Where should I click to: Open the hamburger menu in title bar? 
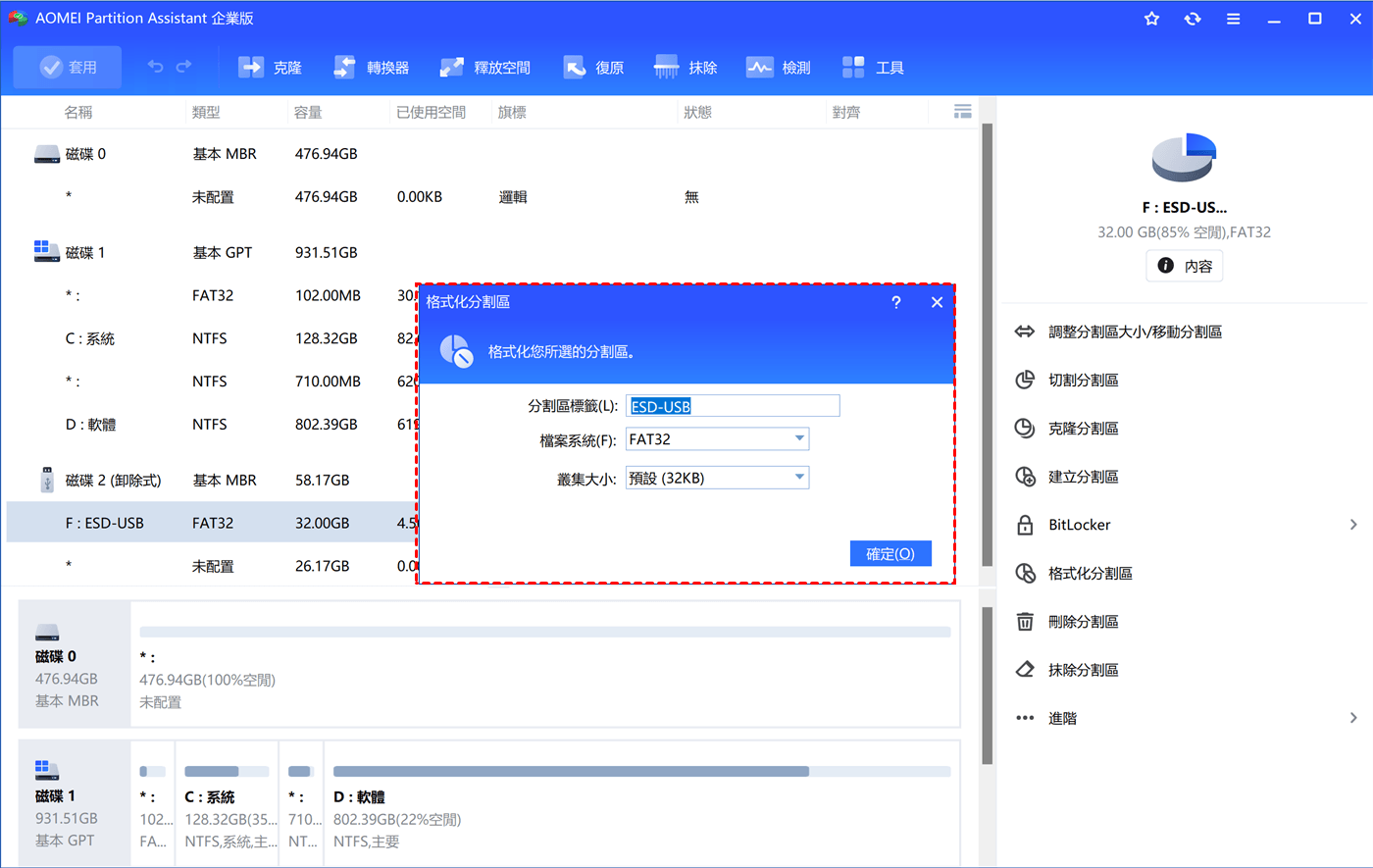[1234, 19]
